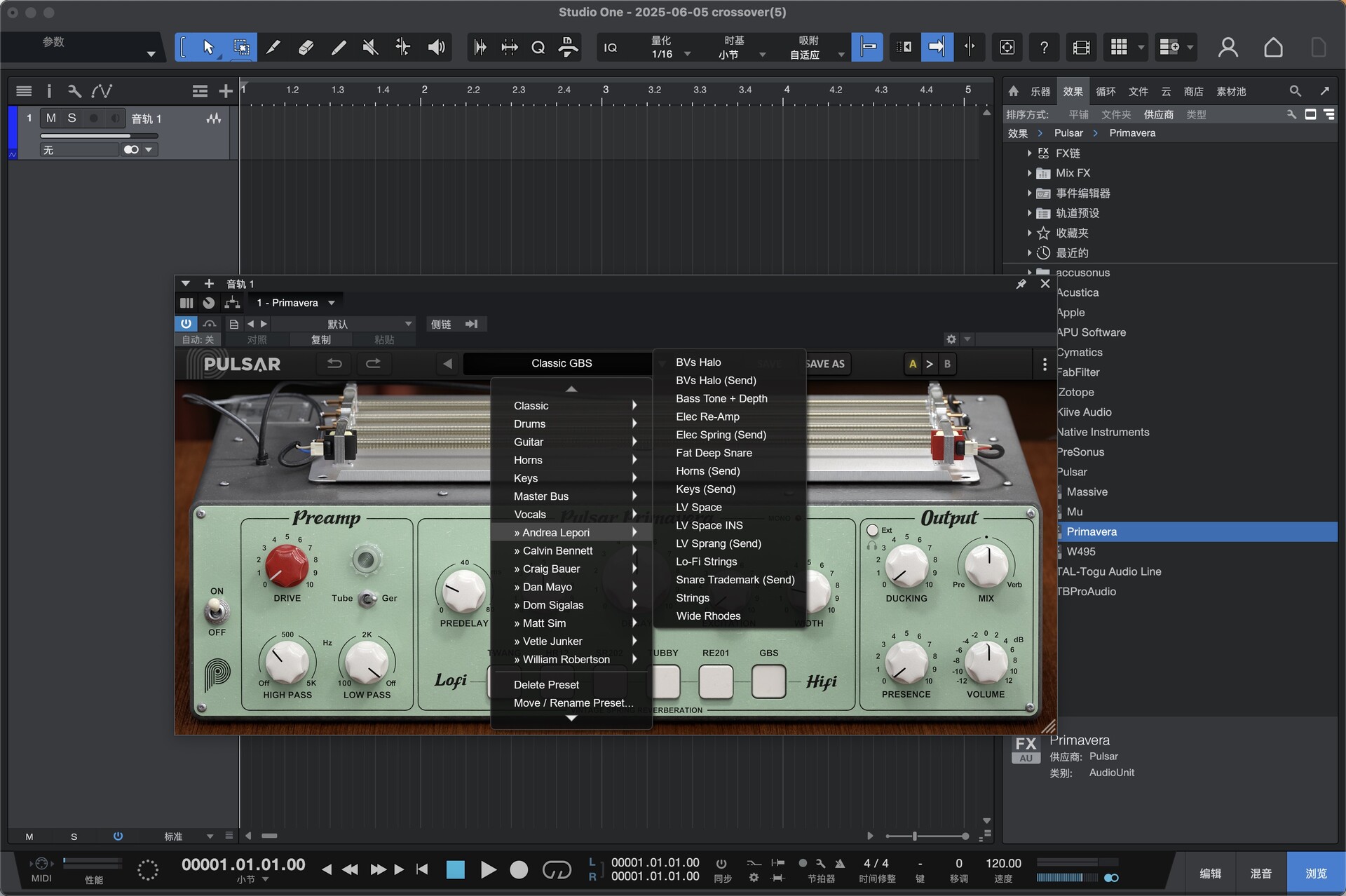The image size is (1346, 896).
Task: Search the browser with magnifier icon
Action: coord(1295,91)
